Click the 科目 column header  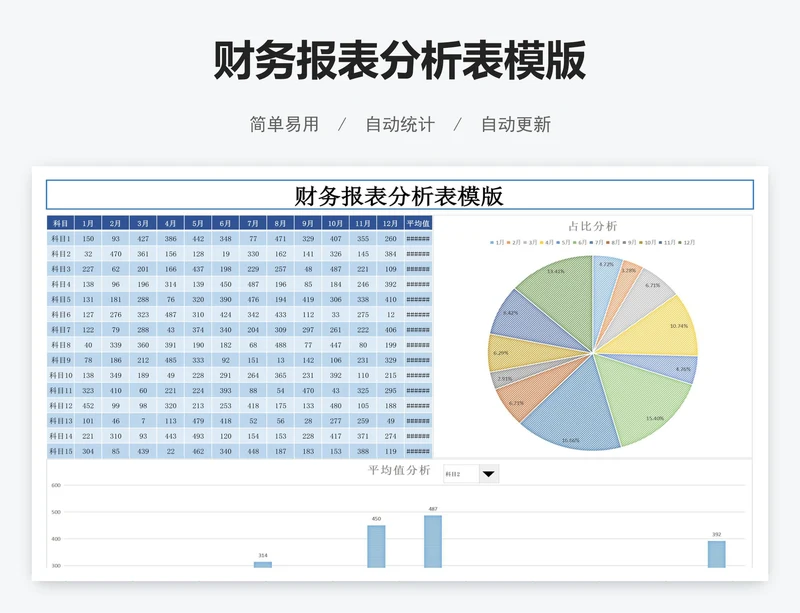[x=61, y=223]
